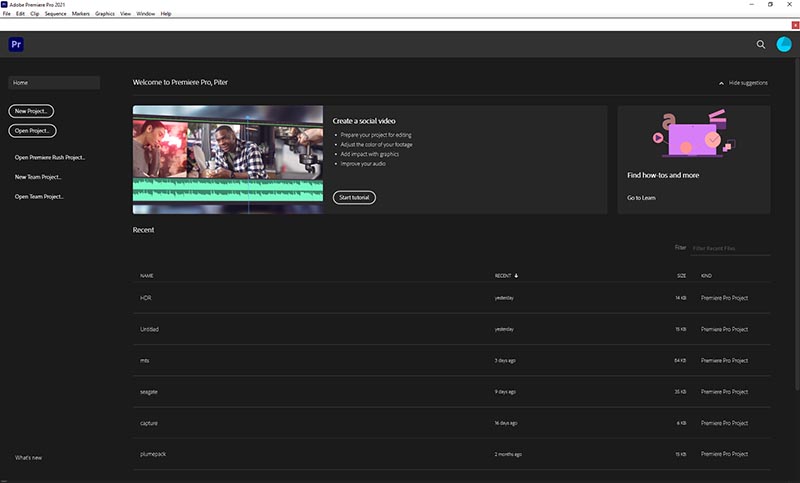Open the seagate recent project

[452, 392]
